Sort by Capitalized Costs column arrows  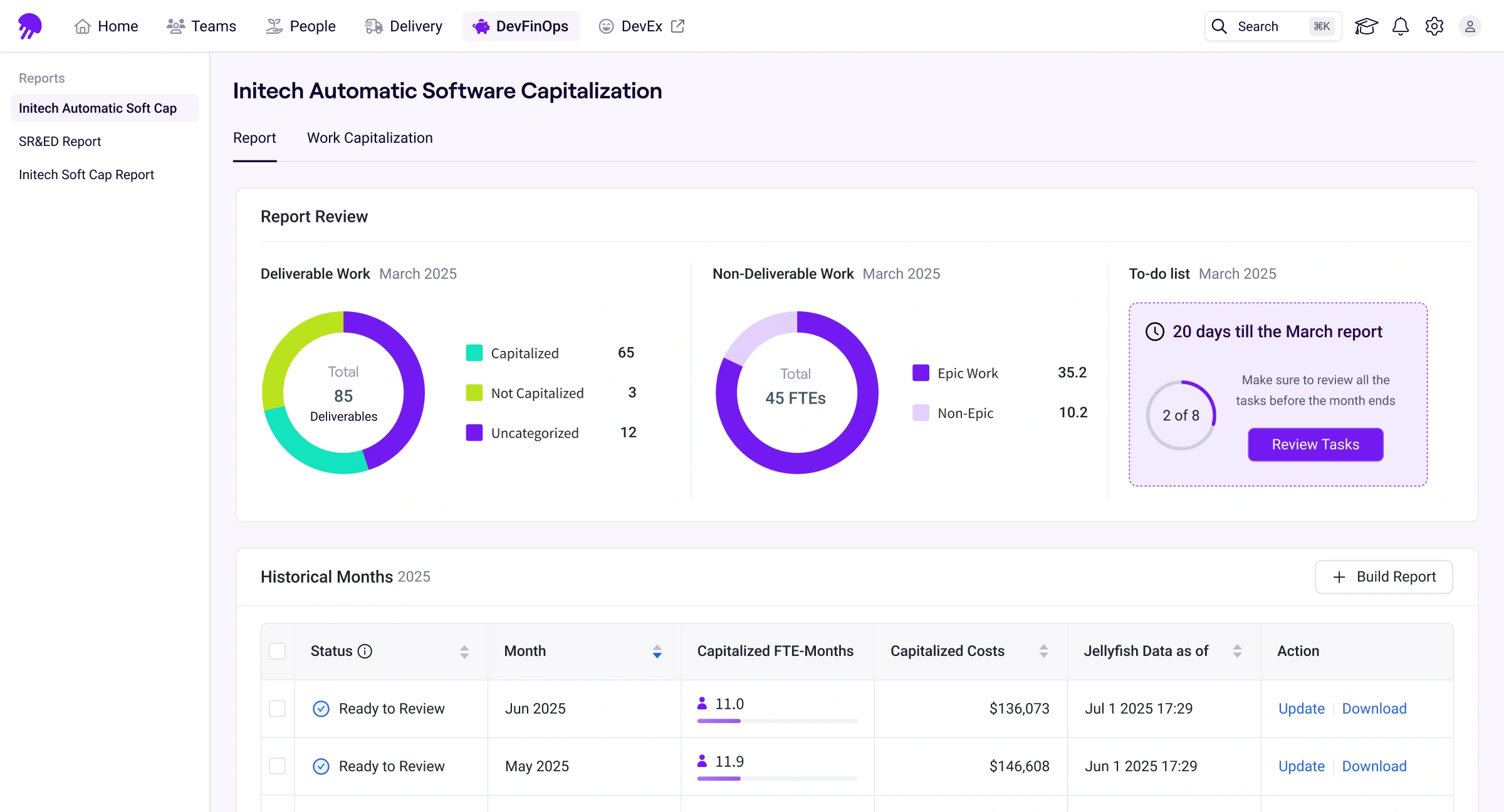click(1043, 652)
